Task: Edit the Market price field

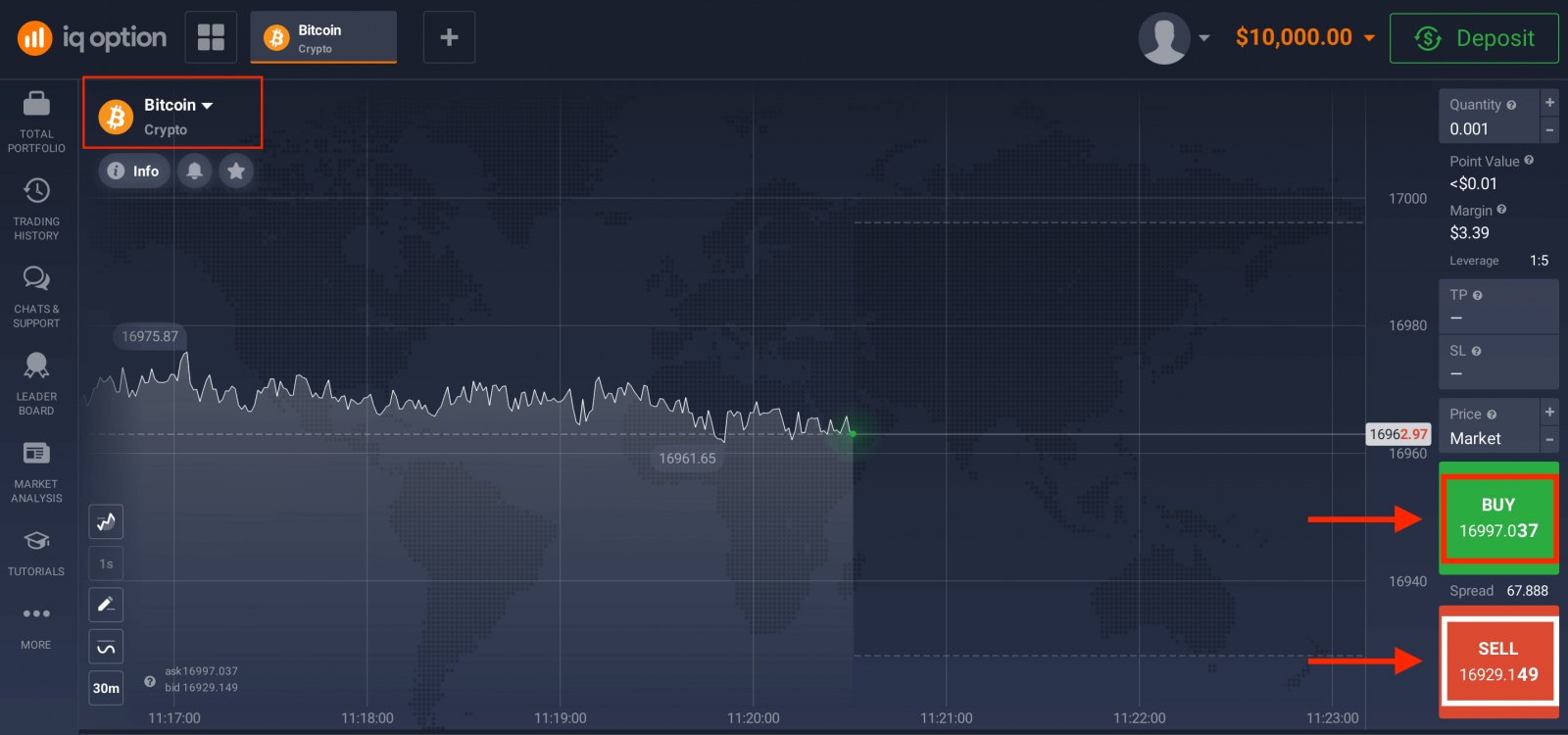Action: [1489, 426]
